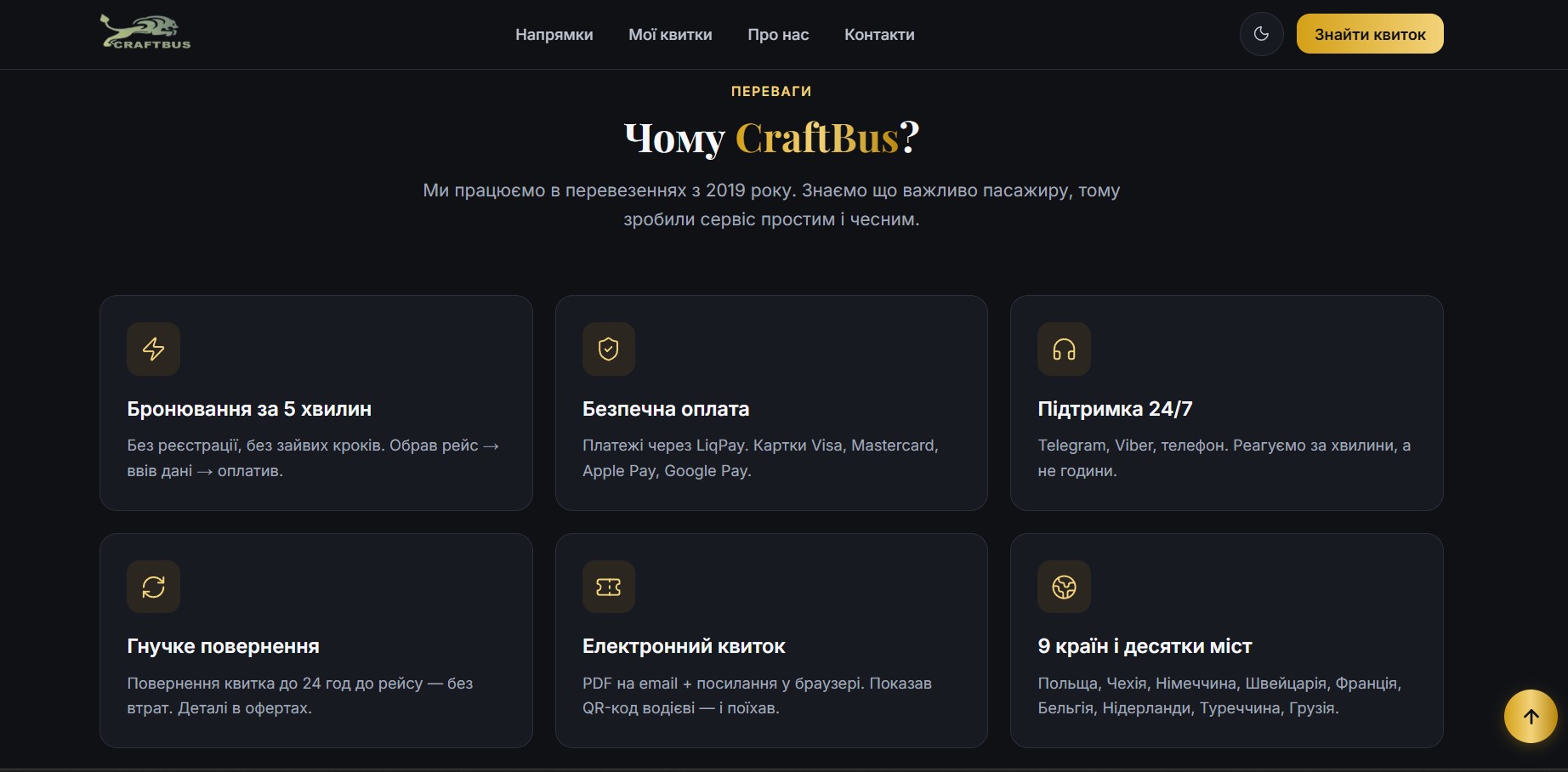The image size is (1568, 772).
Task: Select the Гнучке повернення heading
Action: [223, 646]
